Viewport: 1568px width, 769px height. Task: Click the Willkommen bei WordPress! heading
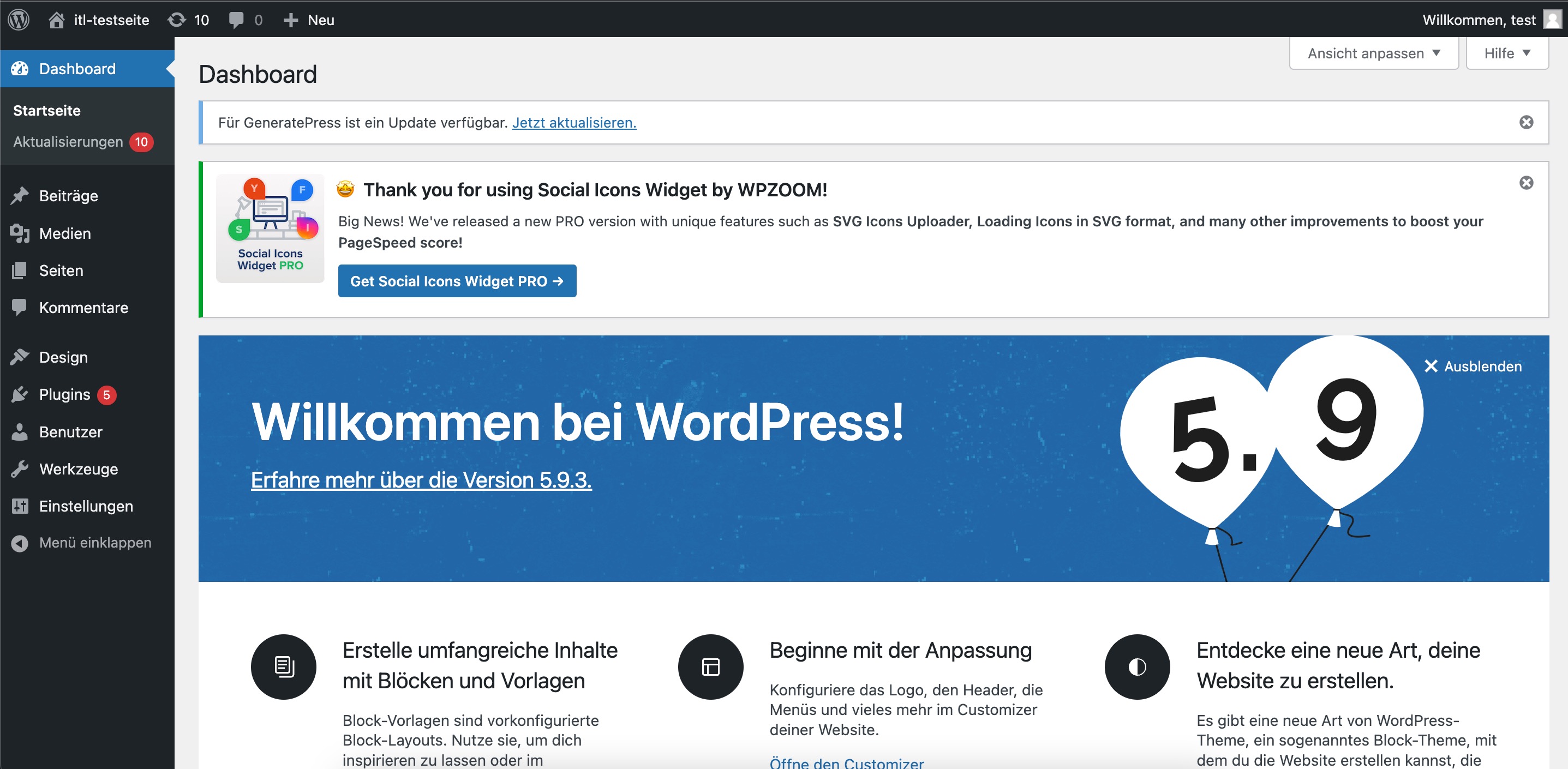coord(578,422)
